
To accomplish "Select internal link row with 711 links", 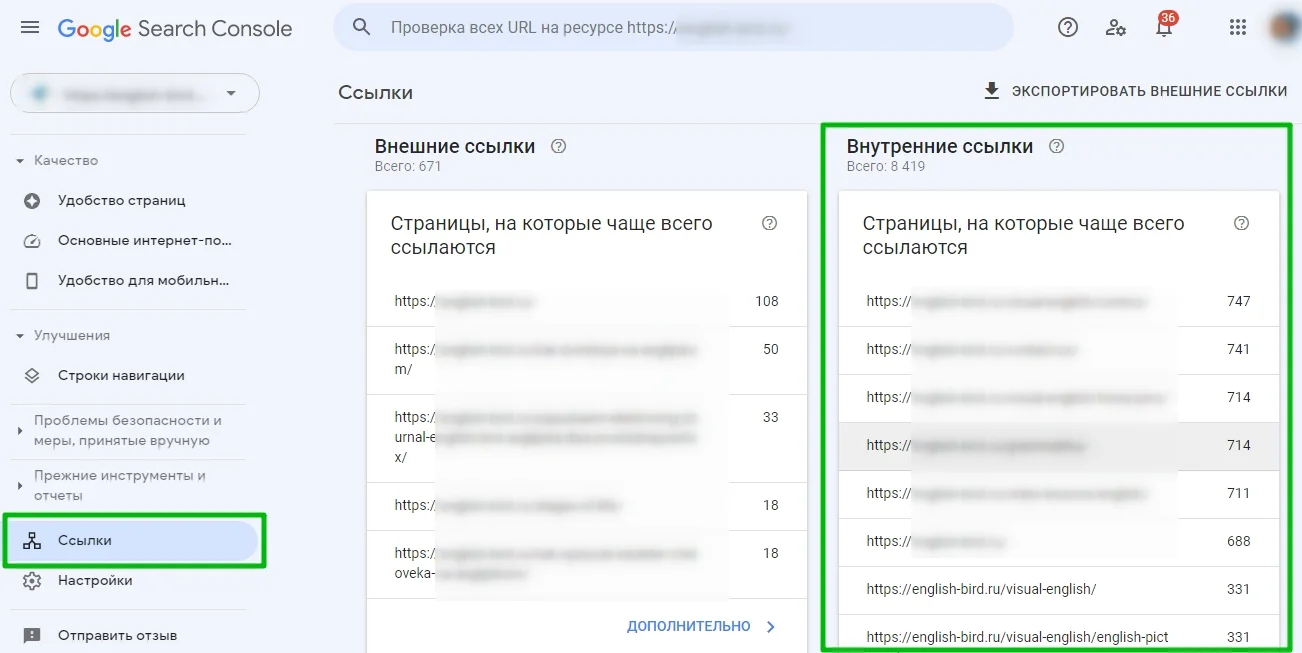I will click(x=1058, y=493).
